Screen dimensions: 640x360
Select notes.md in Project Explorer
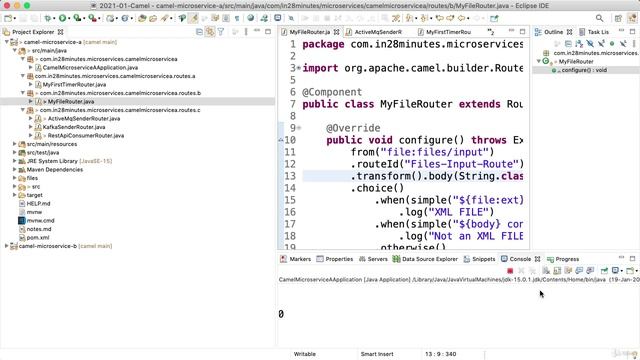tap(39, 229)
